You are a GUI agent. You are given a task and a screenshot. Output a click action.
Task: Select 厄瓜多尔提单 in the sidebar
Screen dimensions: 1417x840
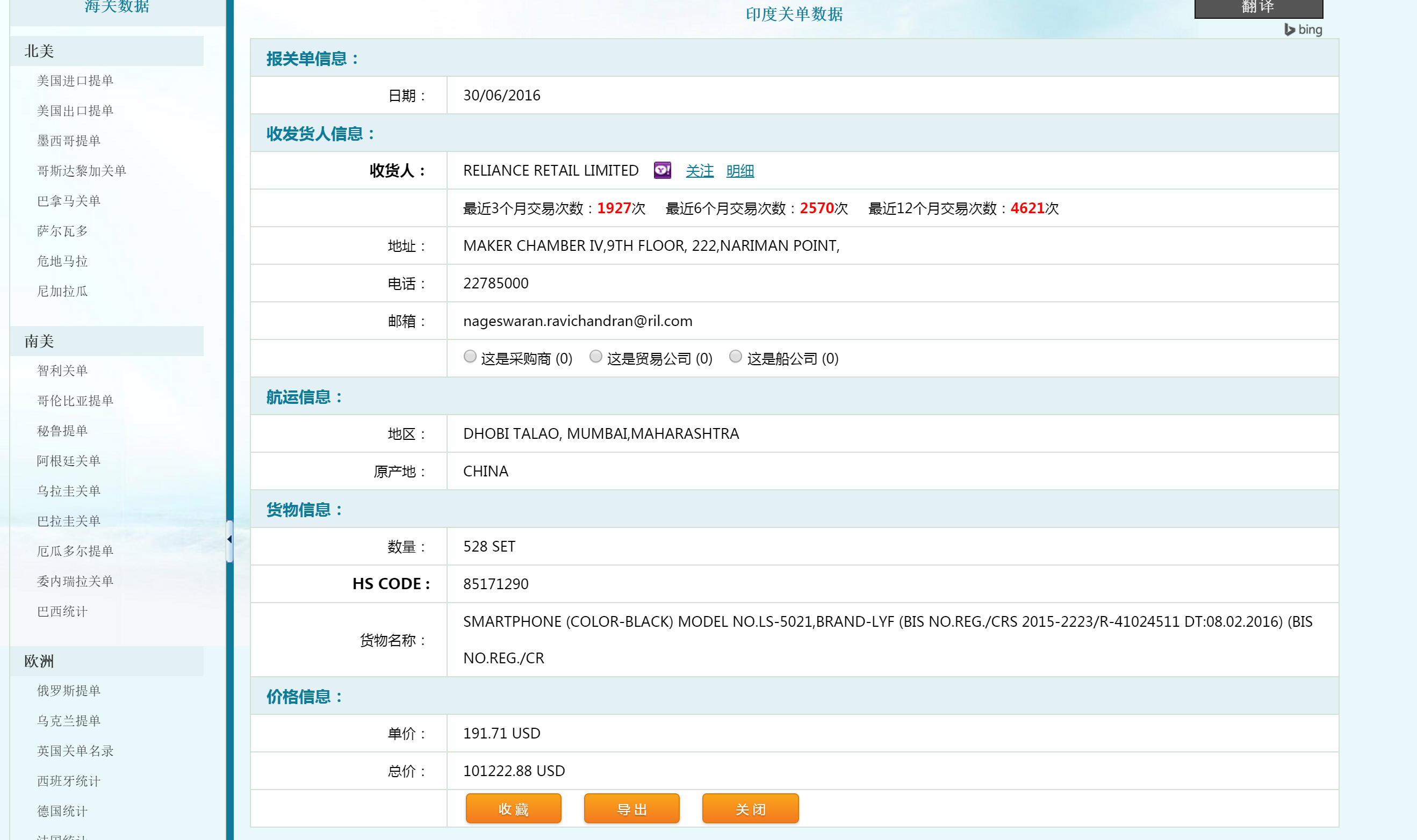pyautogui.click(x=75, y=551)
